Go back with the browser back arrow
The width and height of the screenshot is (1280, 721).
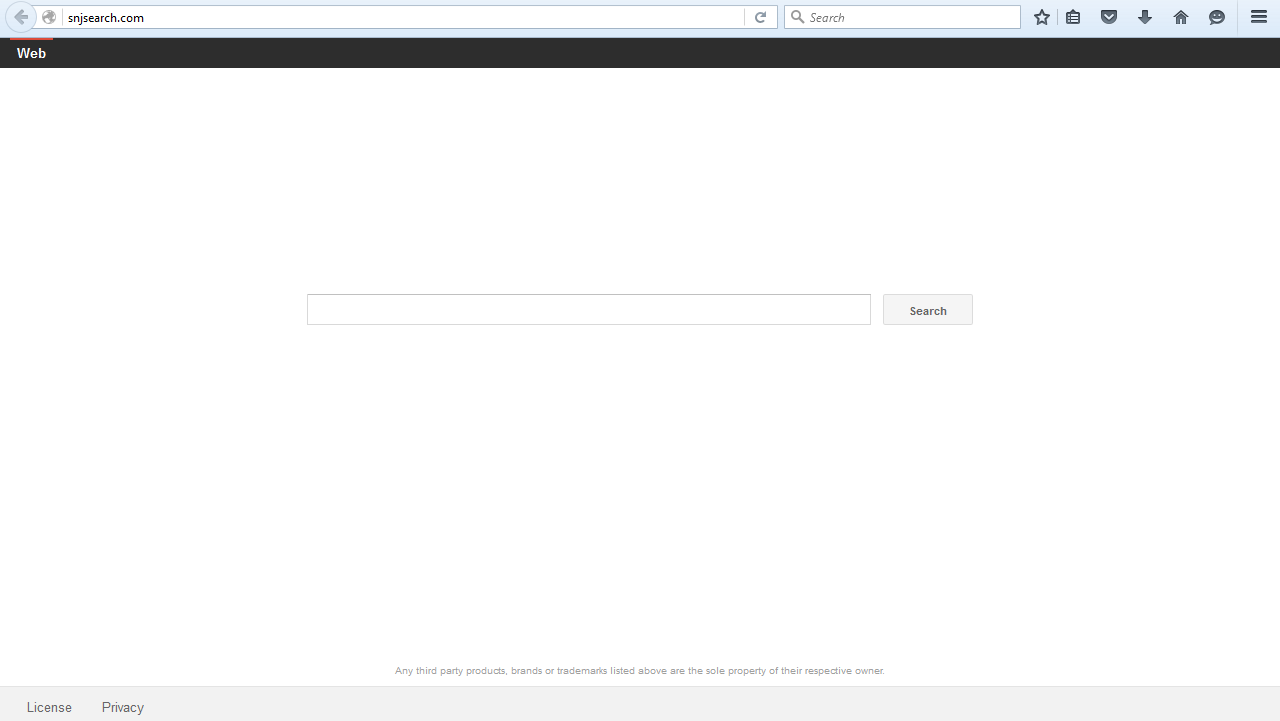[x=20, y=17]
